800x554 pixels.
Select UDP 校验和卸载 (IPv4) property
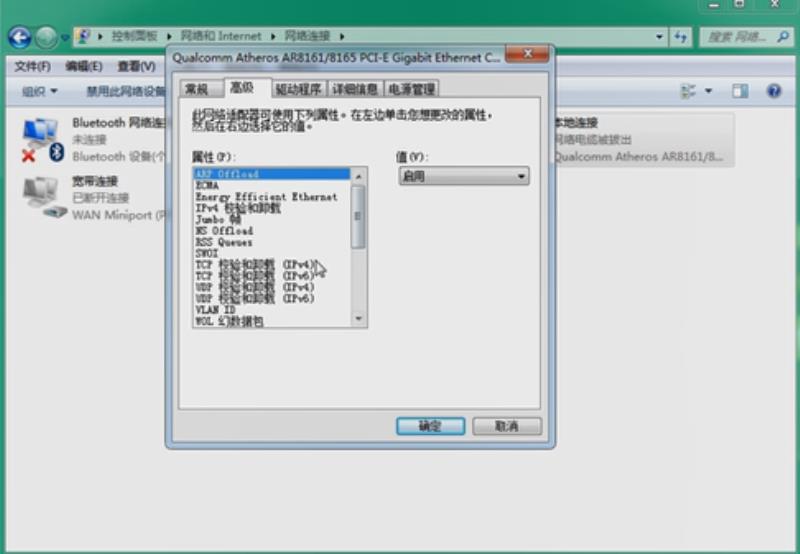point(272,287)
